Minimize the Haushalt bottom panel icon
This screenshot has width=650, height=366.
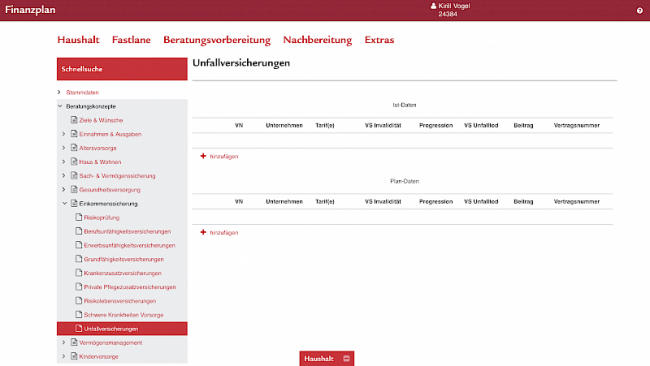347,359
